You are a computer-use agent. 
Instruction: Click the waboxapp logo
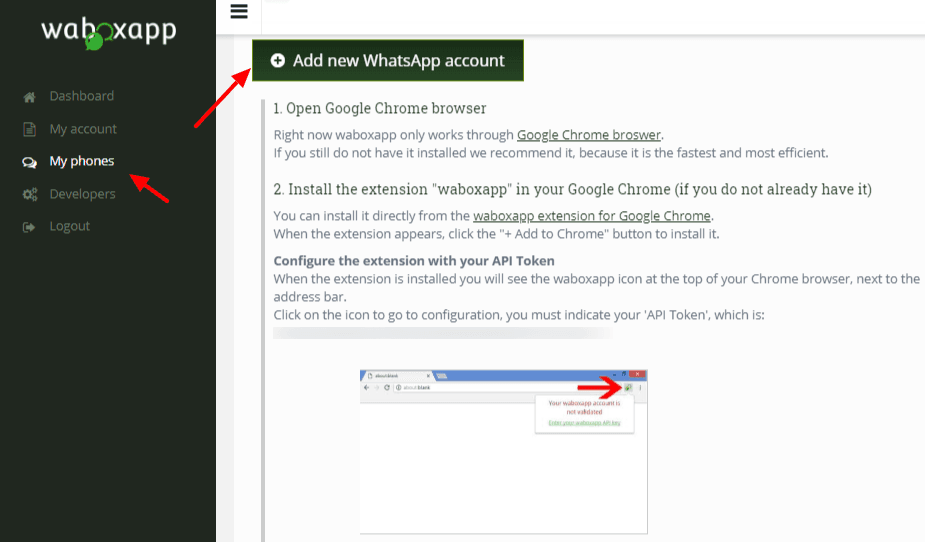coord(109,32)
